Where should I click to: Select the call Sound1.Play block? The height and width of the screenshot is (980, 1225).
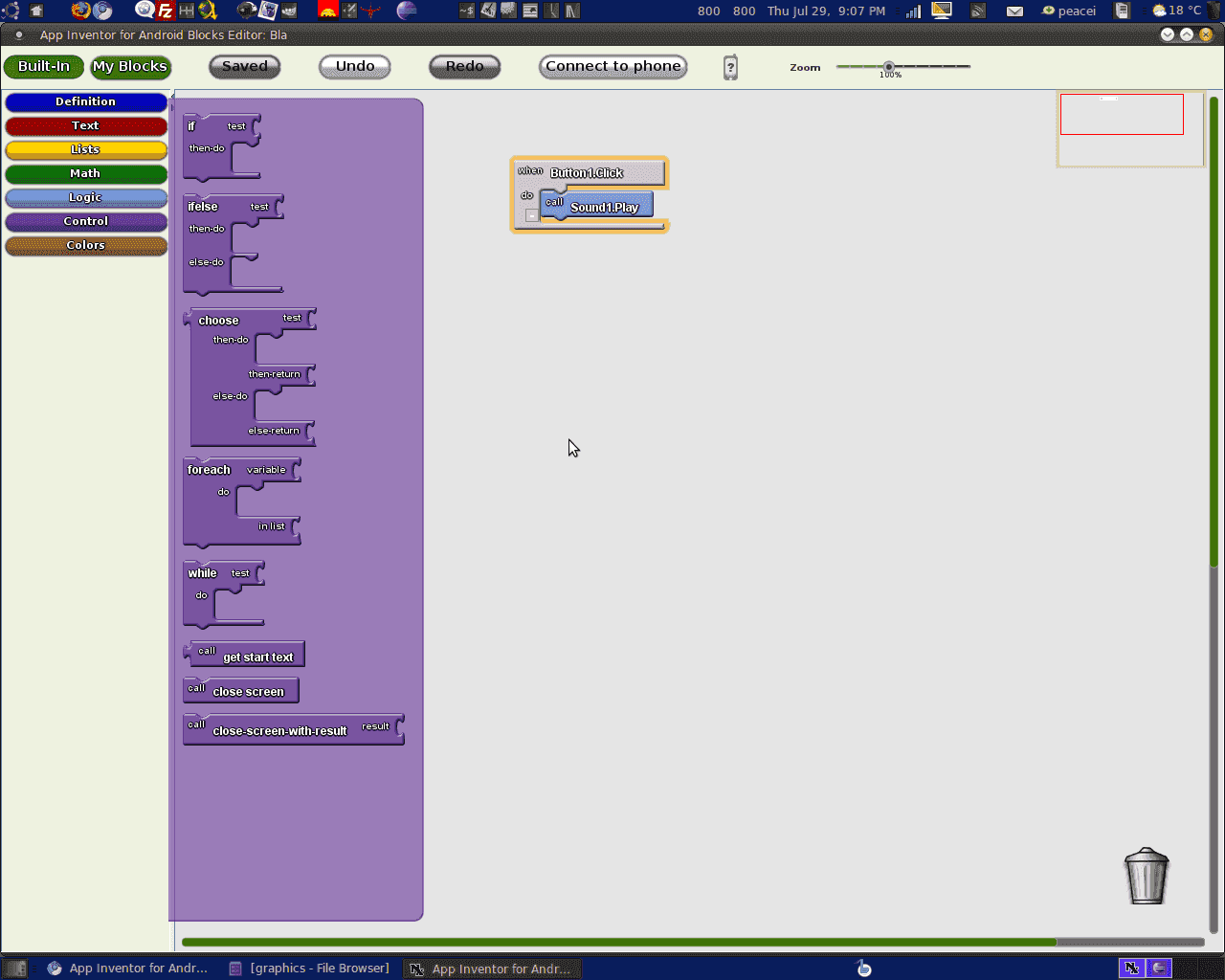point(598,206)
